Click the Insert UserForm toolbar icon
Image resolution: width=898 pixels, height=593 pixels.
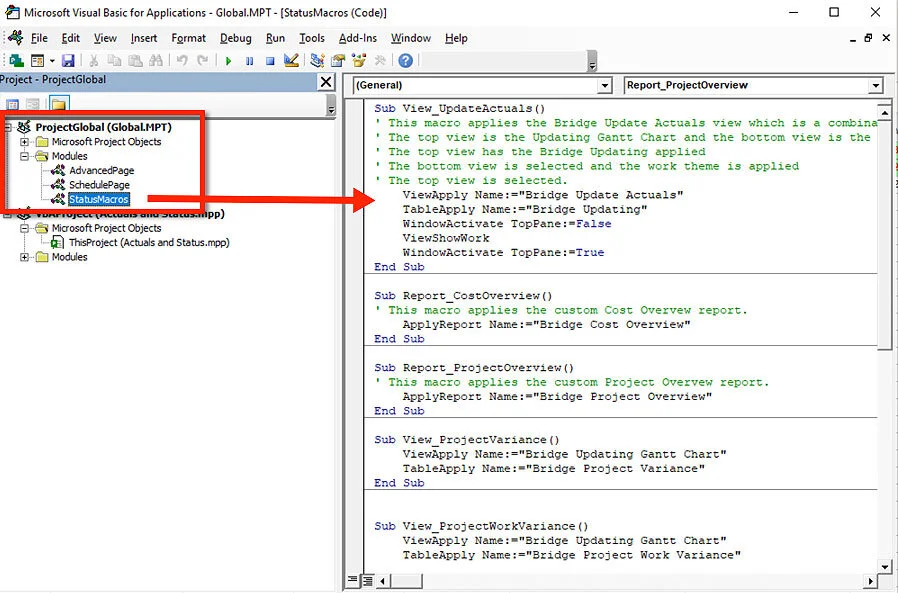38,60
